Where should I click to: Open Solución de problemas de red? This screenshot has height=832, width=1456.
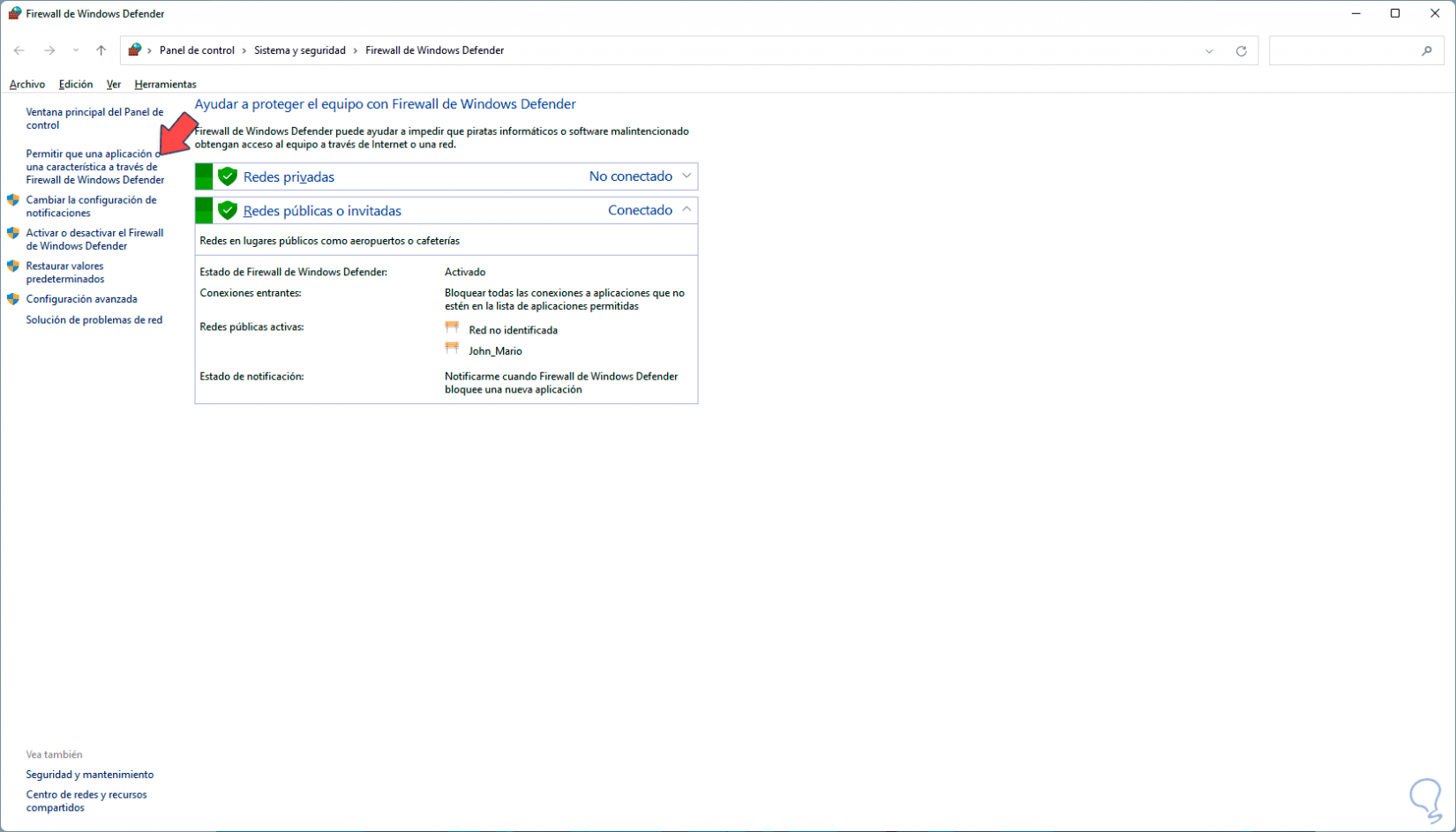[x=94, y=320]
